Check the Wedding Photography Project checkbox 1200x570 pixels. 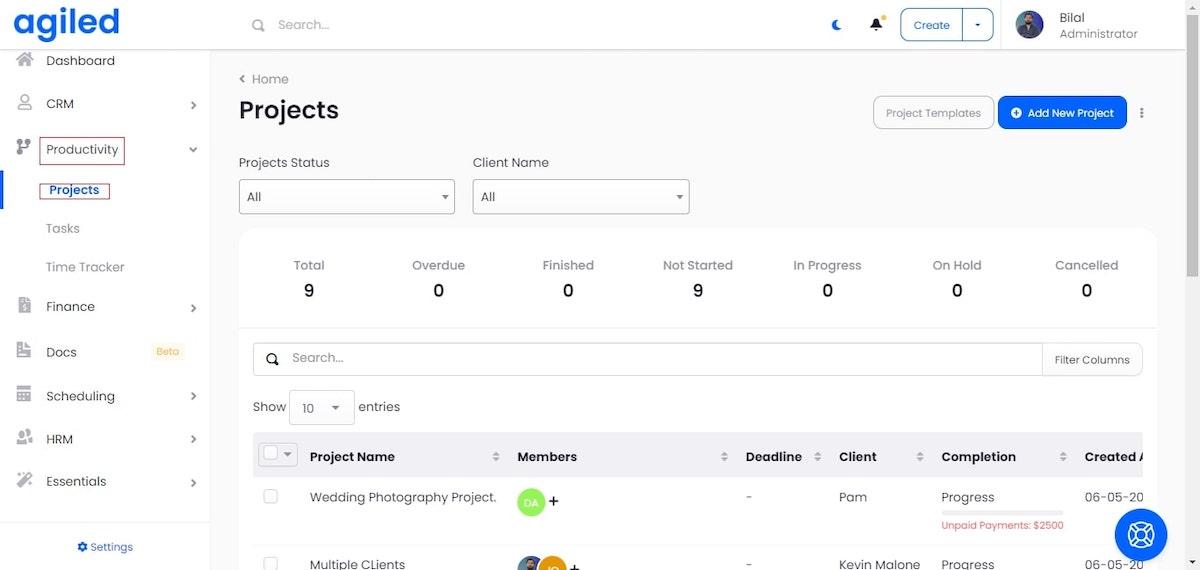pos(270,497)
